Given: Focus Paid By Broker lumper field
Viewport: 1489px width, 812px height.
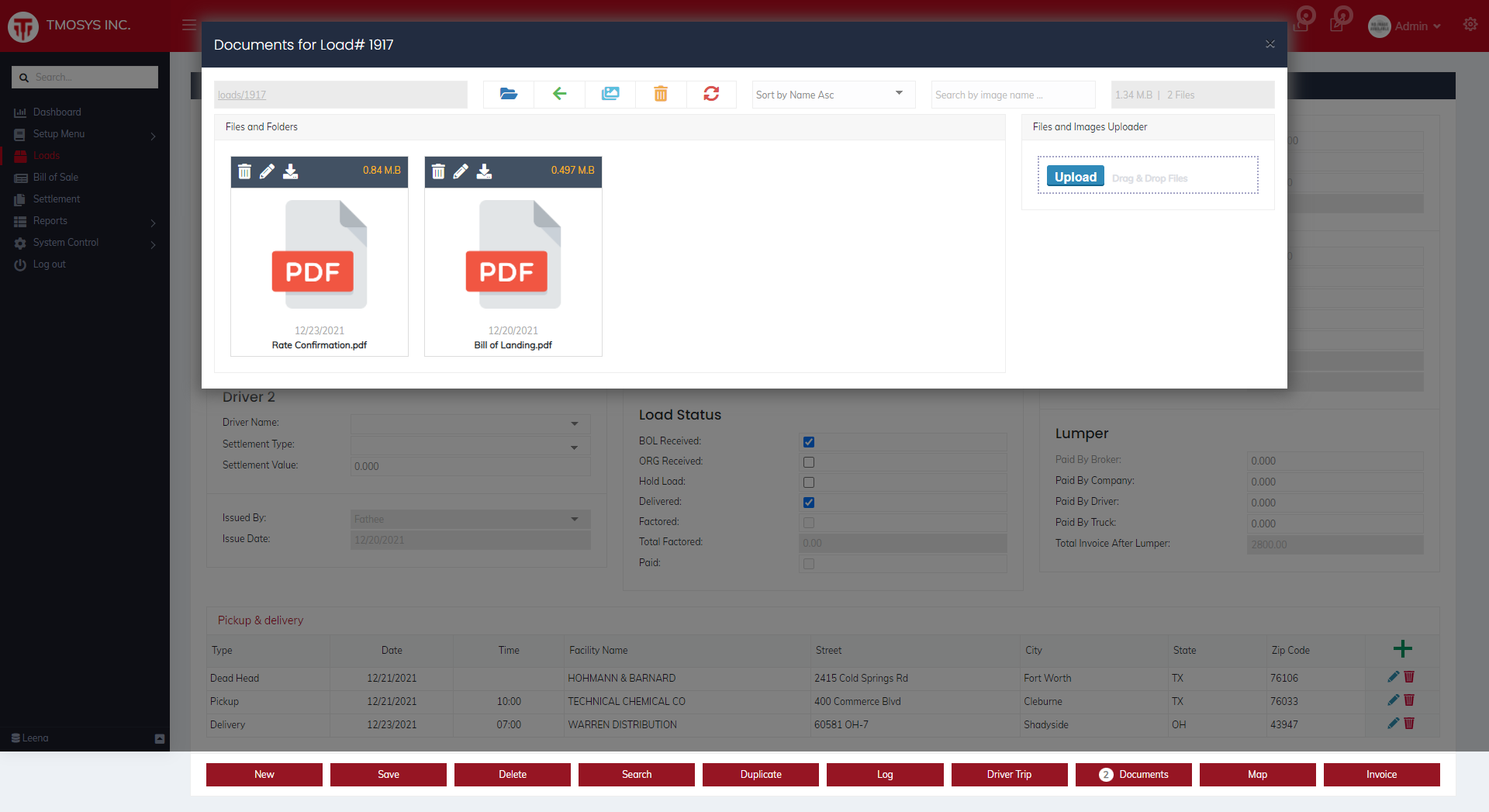Looking at the screenshot, I should pyautogui.click(x=1335, y=461).
